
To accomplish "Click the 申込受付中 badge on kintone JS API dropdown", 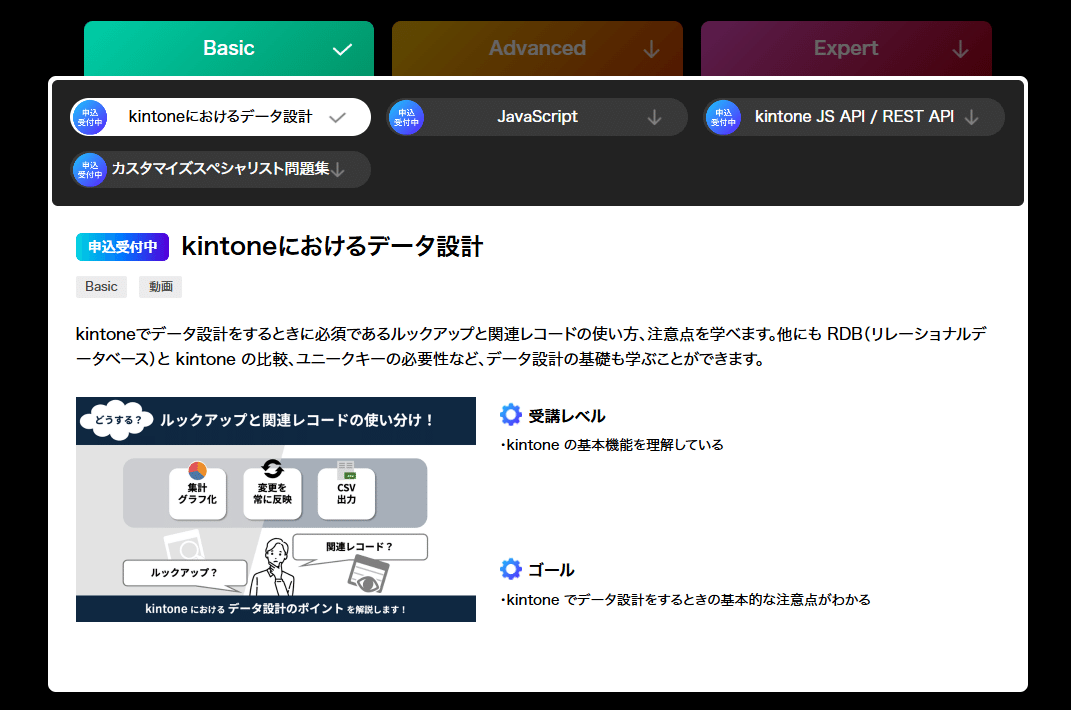I will pos(723,117).
